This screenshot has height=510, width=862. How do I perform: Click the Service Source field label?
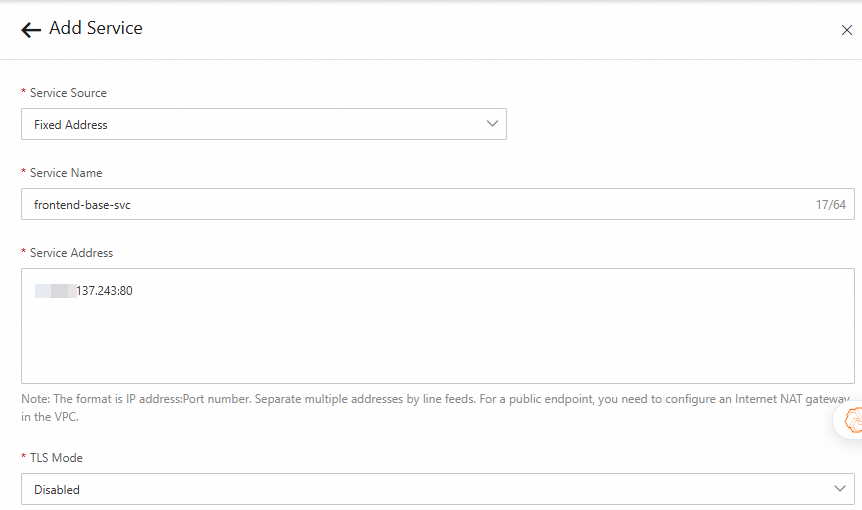coord(68,93)
